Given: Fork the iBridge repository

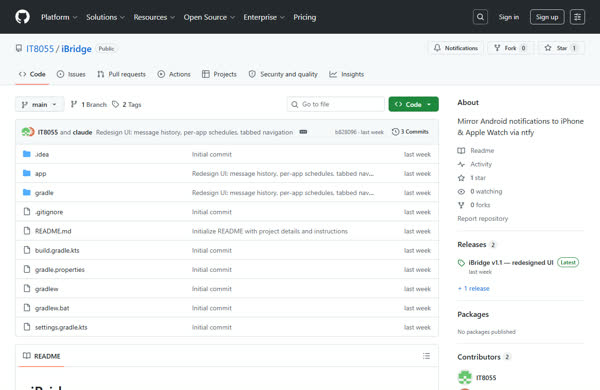Looking at the screenshot, I should click(510, 48).
